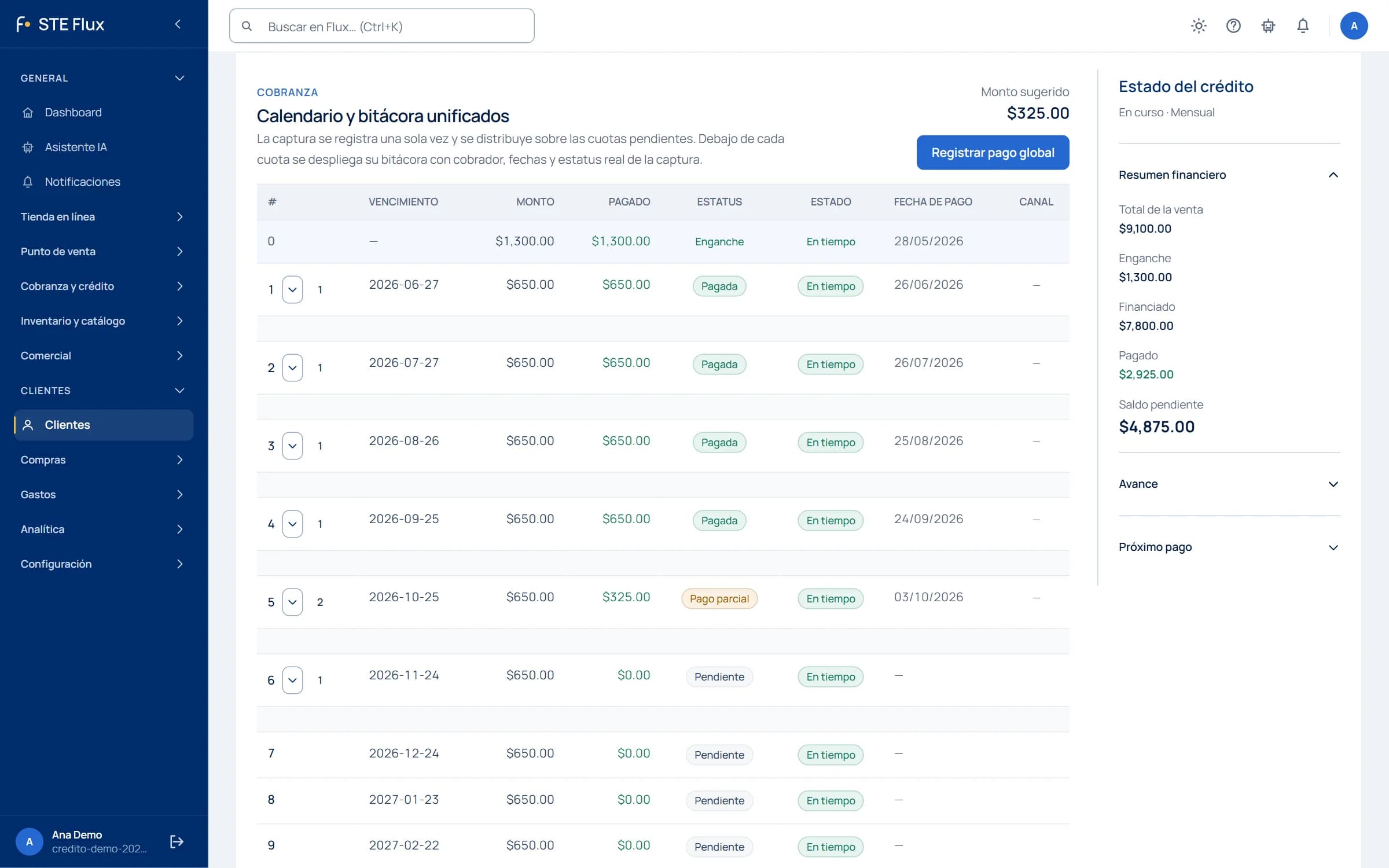Click the search magnifier icon
Screen dimensions: 1389x868
(247, 26)
